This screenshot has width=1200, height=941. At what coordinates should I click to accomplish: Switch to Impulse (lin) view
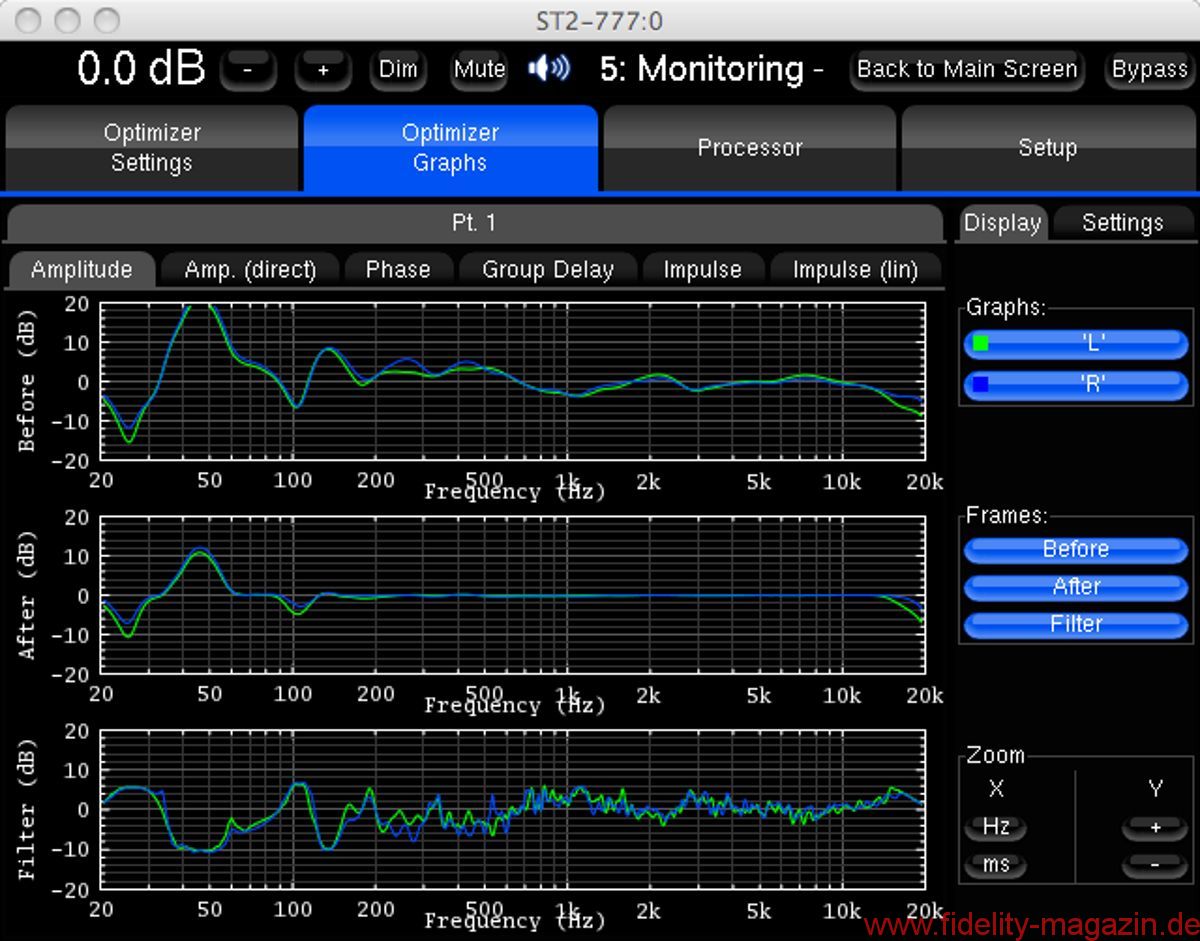coord(853,270)
